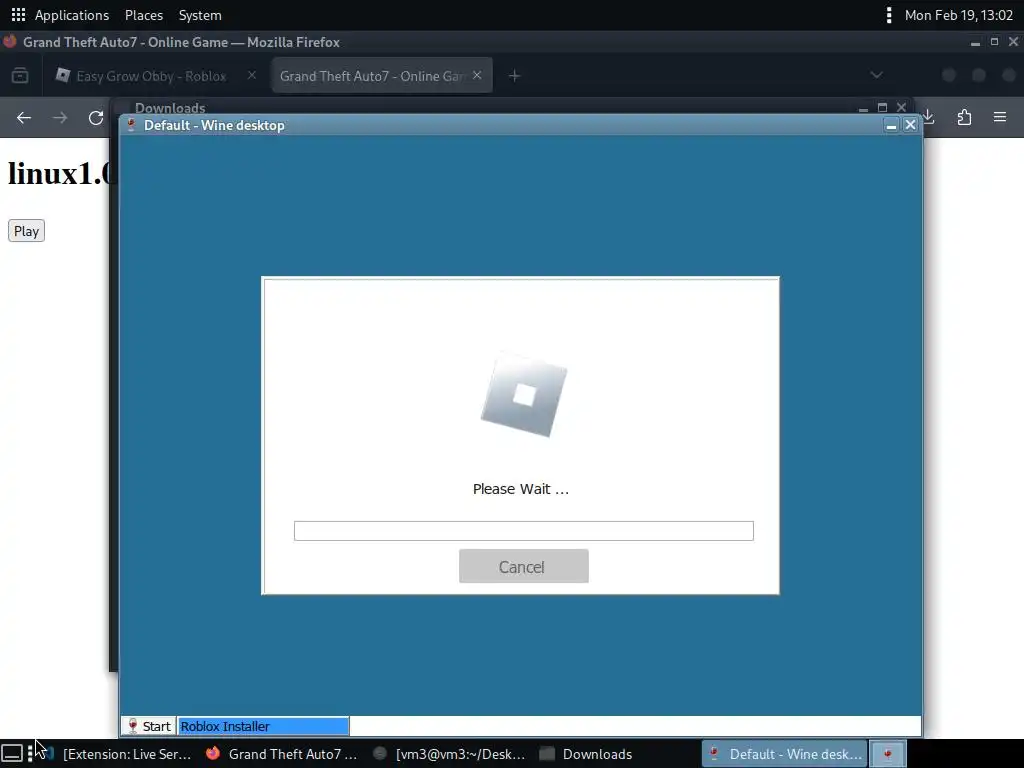Minimize the Wine desktop window
The height and width of the screenshot is (768, 1024).
(x=891, y=125)
